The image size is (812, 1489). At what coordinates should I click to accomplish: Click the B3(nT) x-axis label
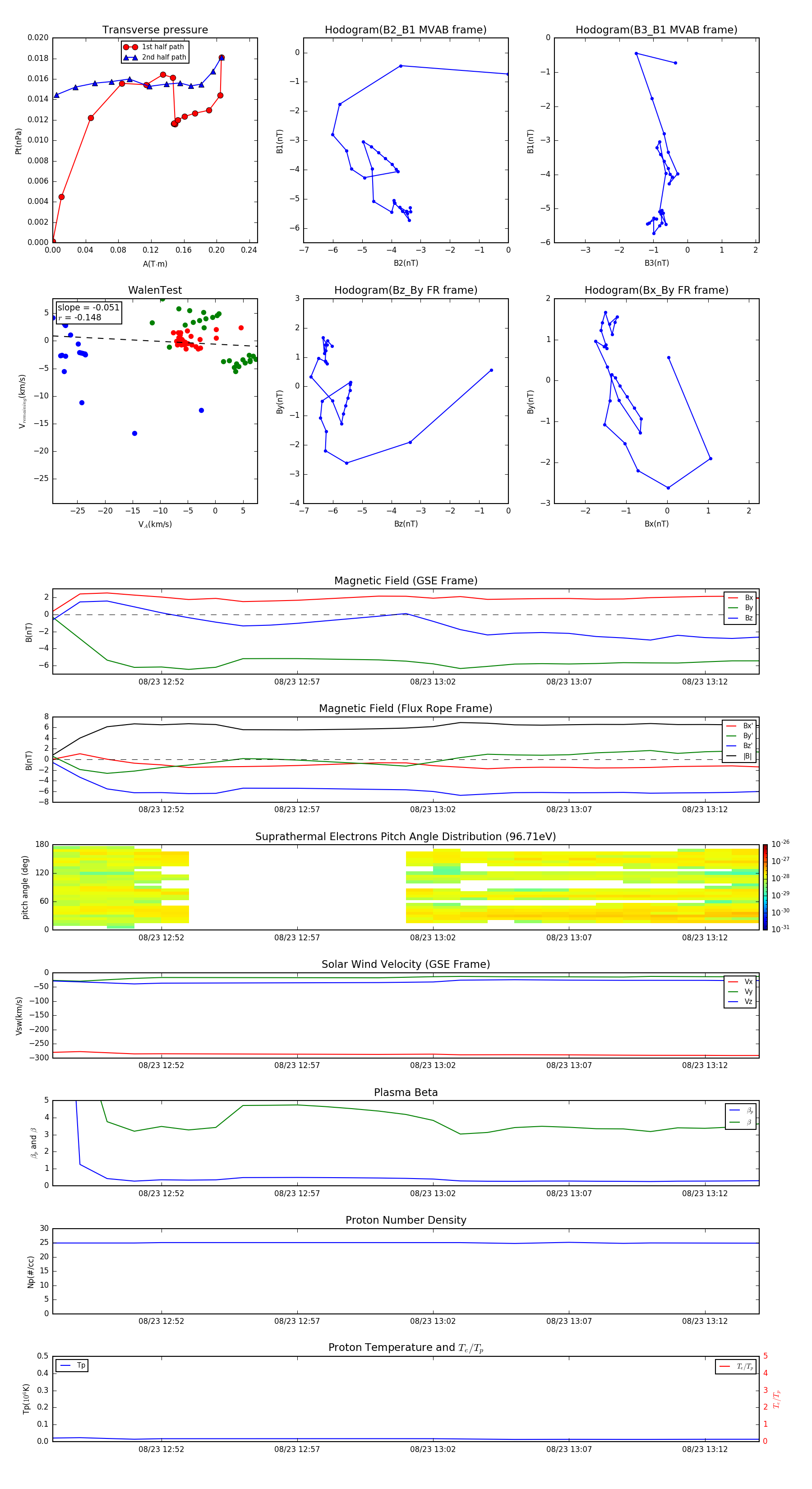click(x=656, y=263)
